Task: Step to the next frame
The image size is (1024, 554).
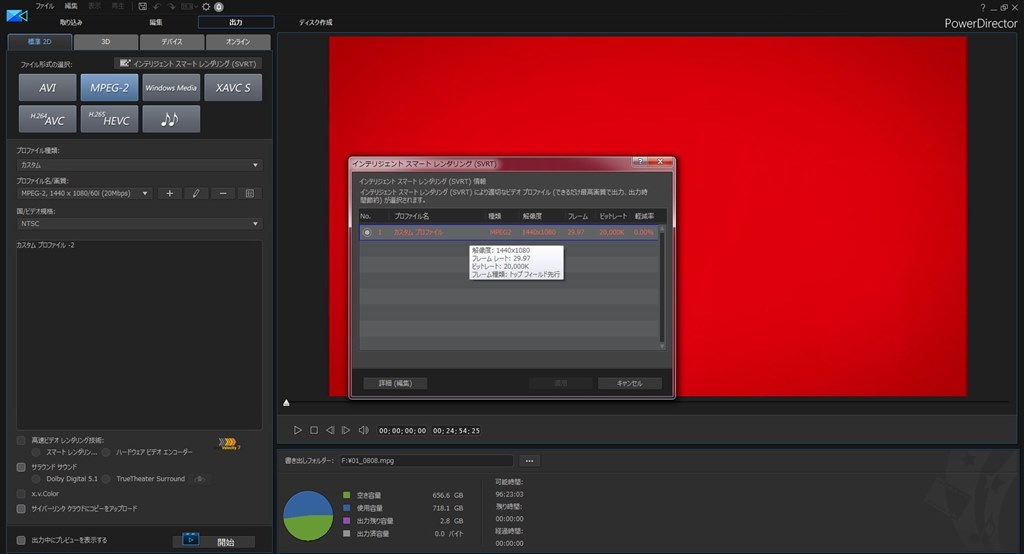Action: coord(346,430)
